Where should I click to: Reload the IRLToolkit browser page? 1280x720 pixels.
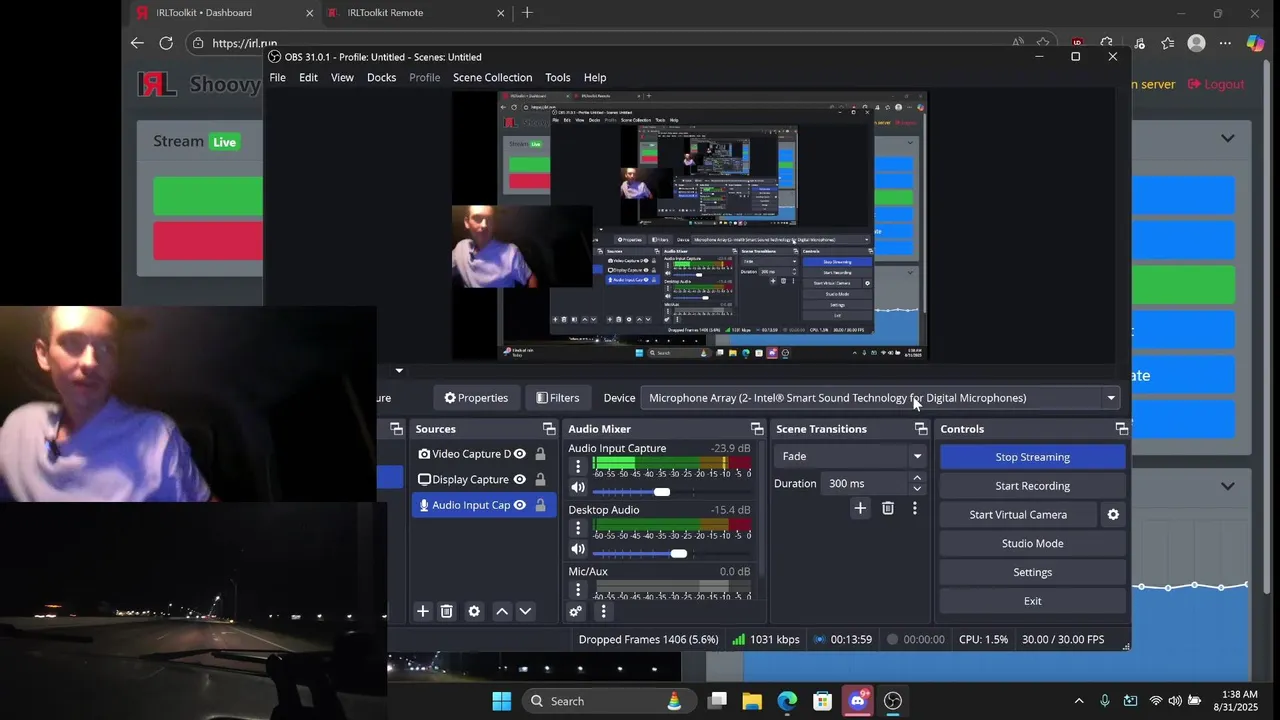[x=166, y=43]
